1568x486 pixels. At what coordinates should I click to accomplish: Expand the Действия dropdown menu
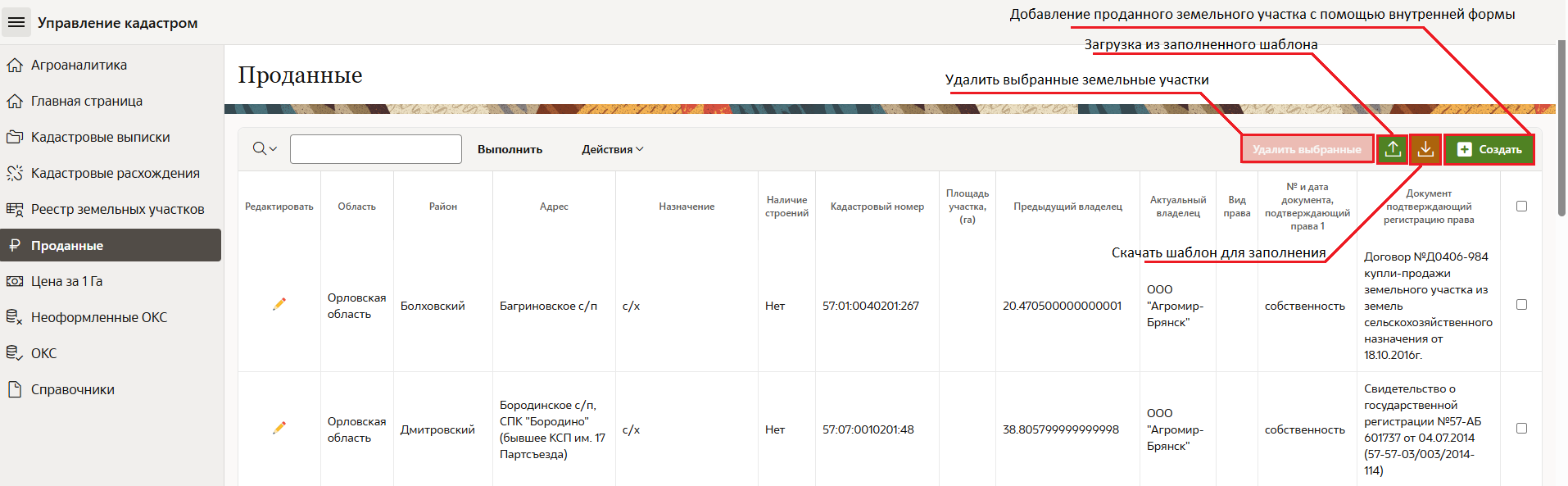pyautogui.click(x=612, y=149)
